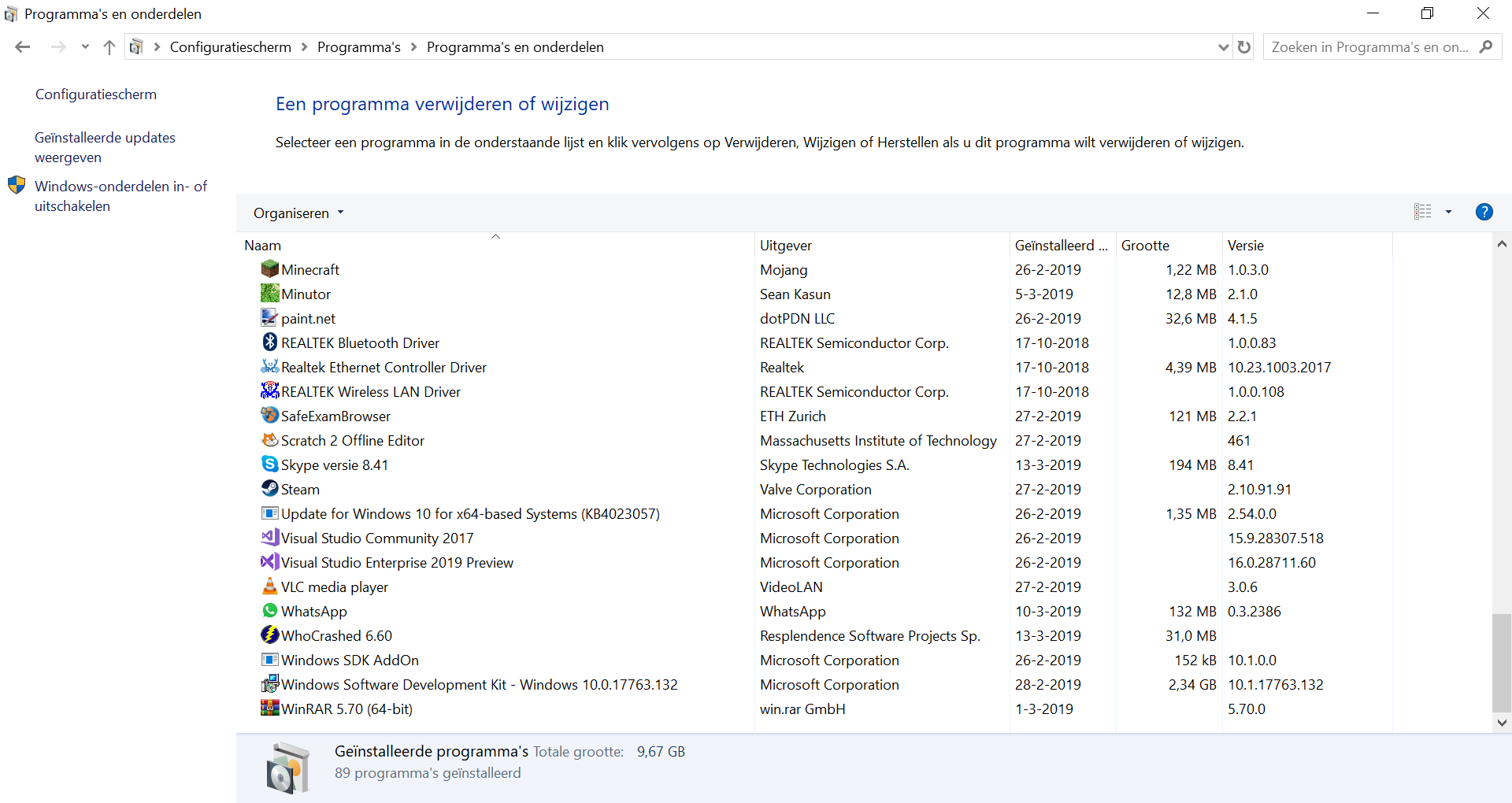Expand chevron after Configuratiescherm breadcrumb
1512x803 pixels.
point(304,47)
